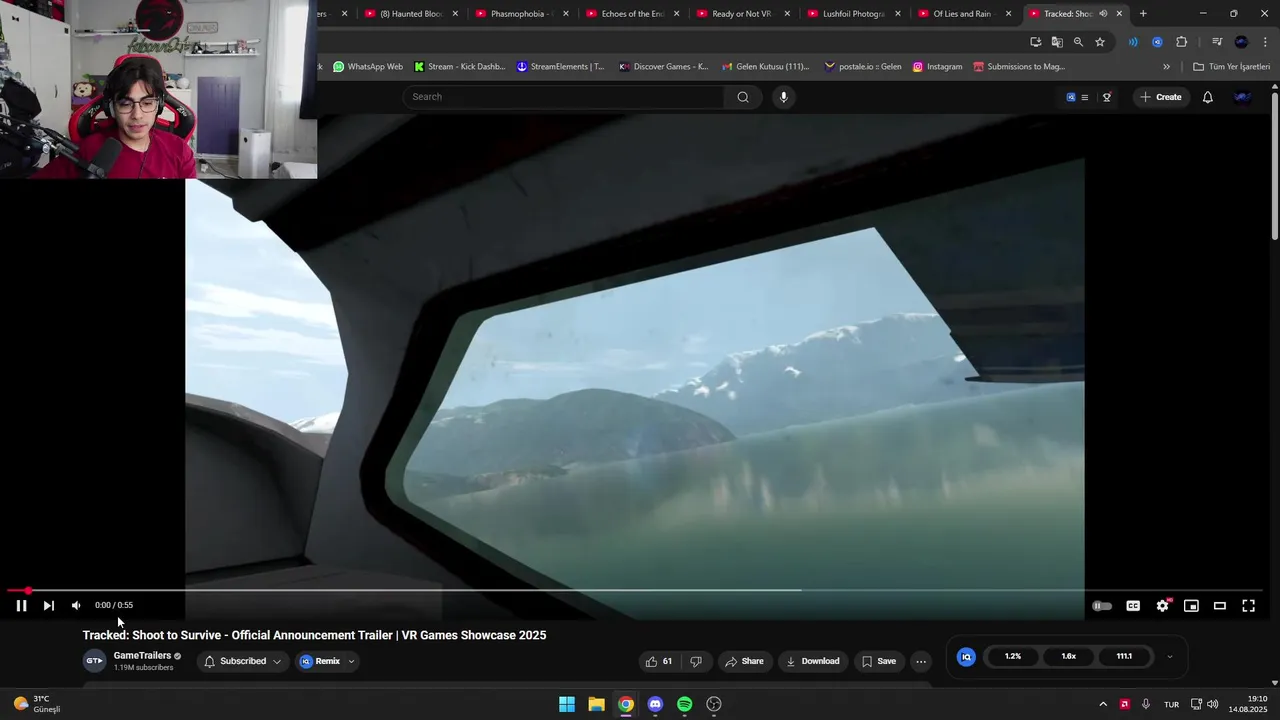The image size is (1280, 720).
Task: Switch to miniplayer mode
Action: coord(1191,606)
